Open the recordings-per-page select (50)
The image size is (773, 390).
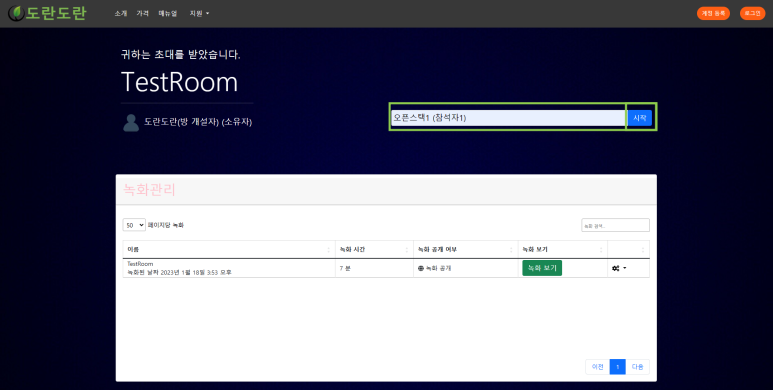134,225
